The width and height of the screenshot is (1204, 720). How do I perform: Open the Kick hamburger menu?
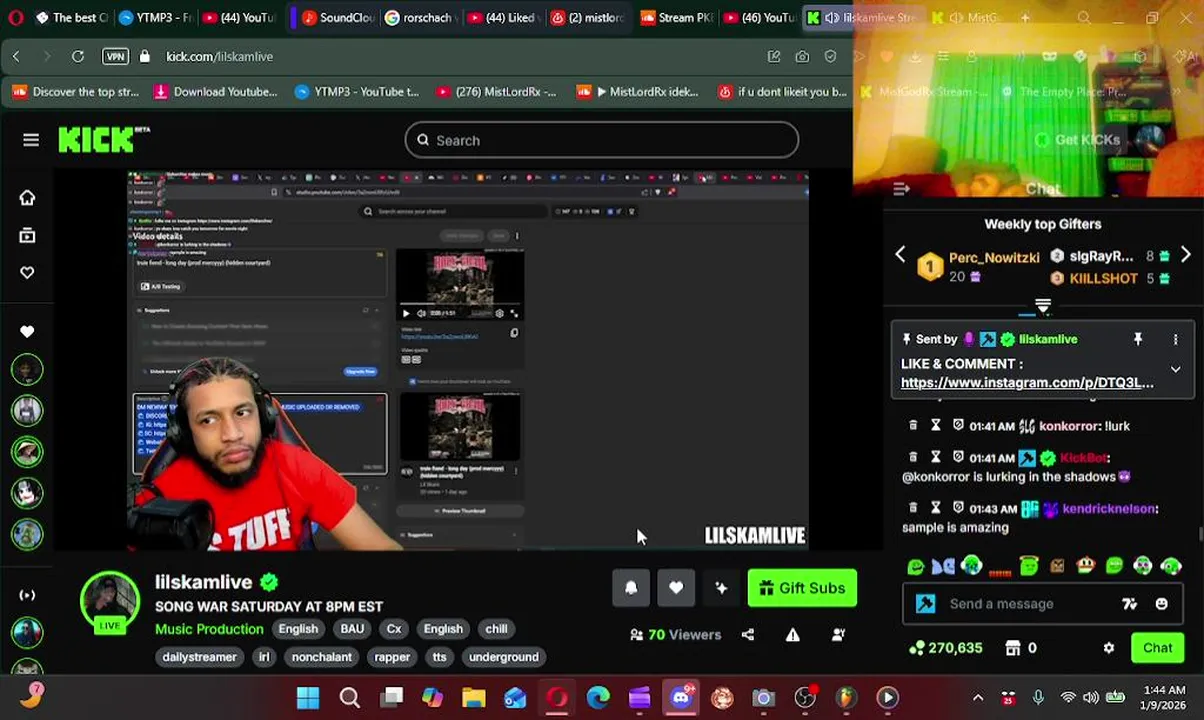(x=31, y=140)
